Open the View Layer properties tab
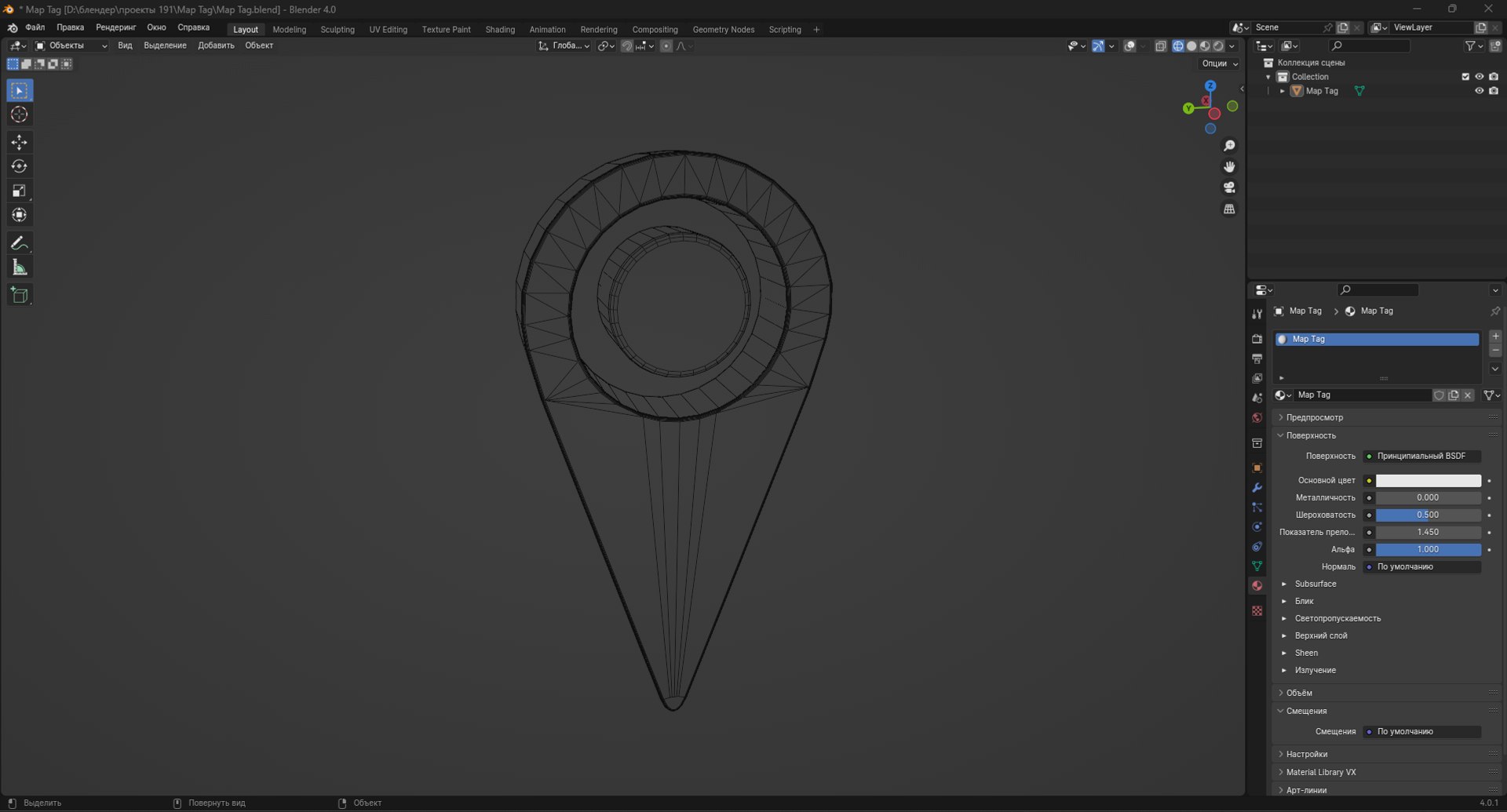Screen dimensions: 1507x812 coord(1257,378)
